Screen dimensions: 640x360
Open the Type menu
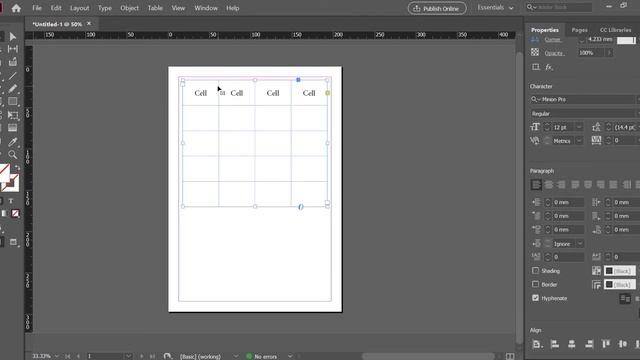tap(104, 8)
